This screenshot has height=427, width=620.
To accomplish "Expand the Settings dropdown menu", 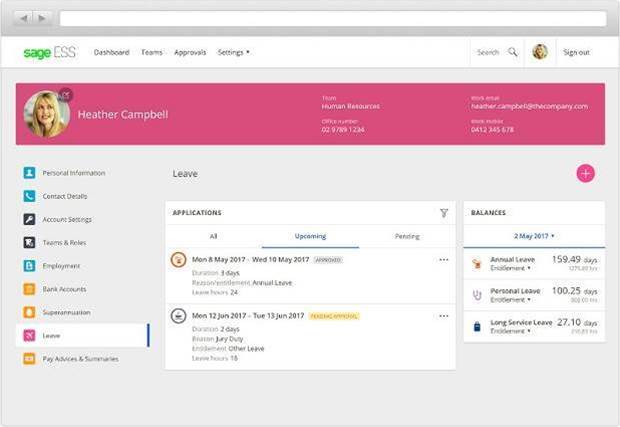I will tap(233, 52).
